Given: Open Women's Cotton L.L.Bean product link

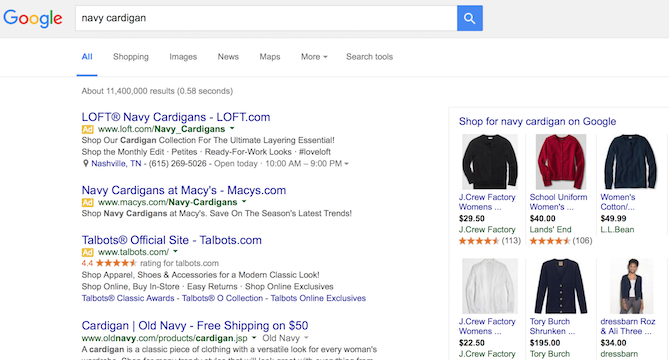Looking at the screenshot, I should pos(618,202).
